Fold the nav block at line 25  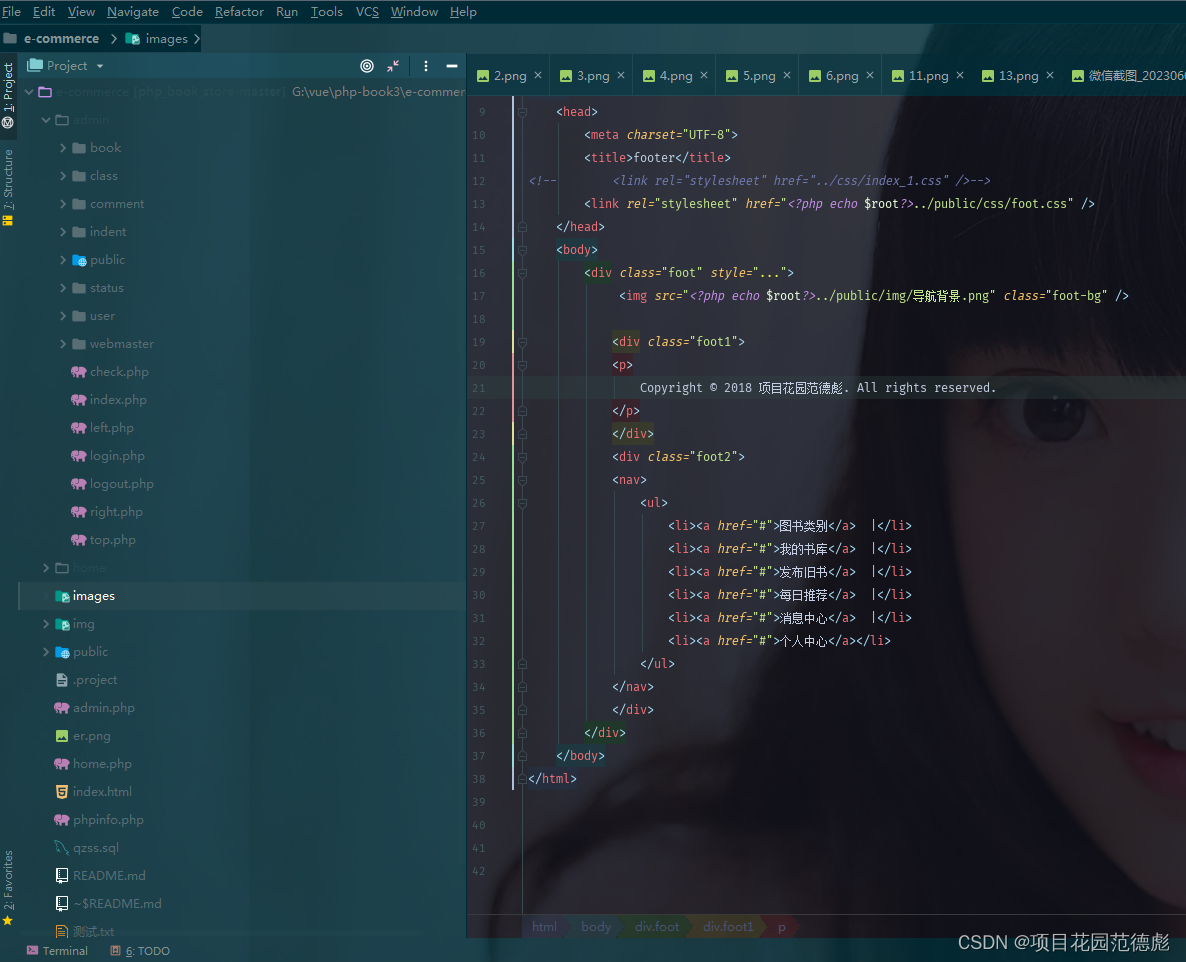522,480
